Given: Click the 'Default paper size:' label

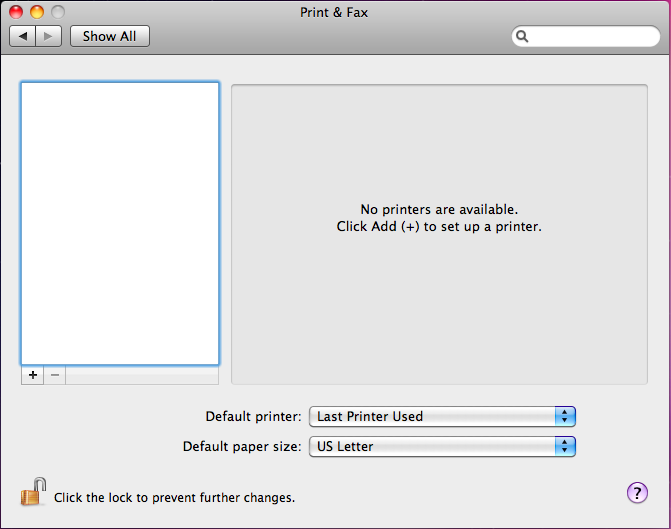Looking at the screenshot, I should coord(241,447).
